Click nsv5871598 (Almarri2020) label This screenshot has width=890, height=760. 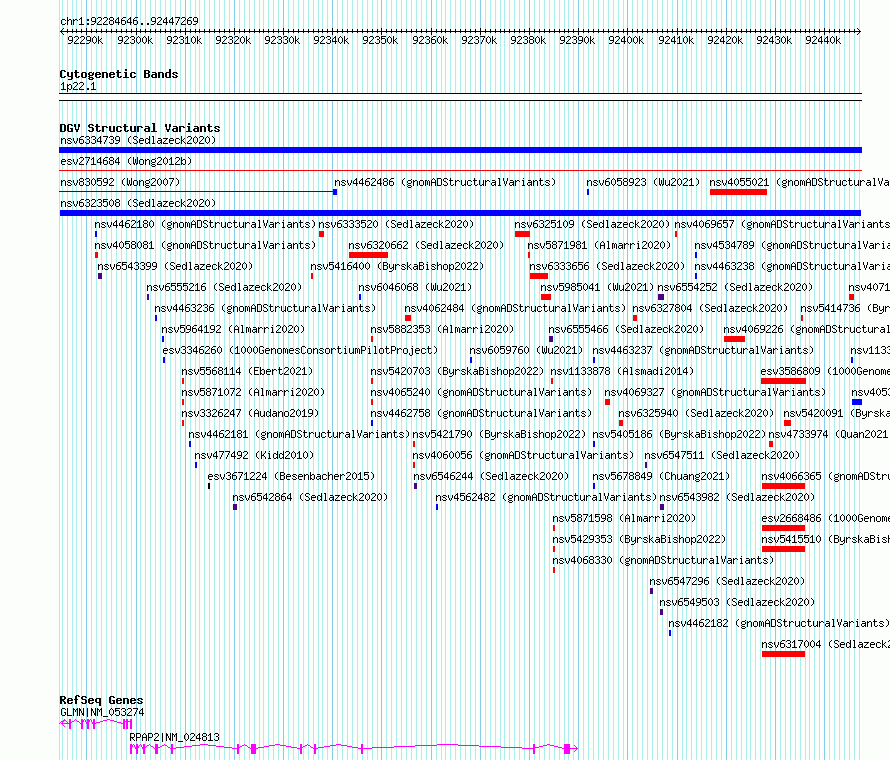click(x=624, y=518)
